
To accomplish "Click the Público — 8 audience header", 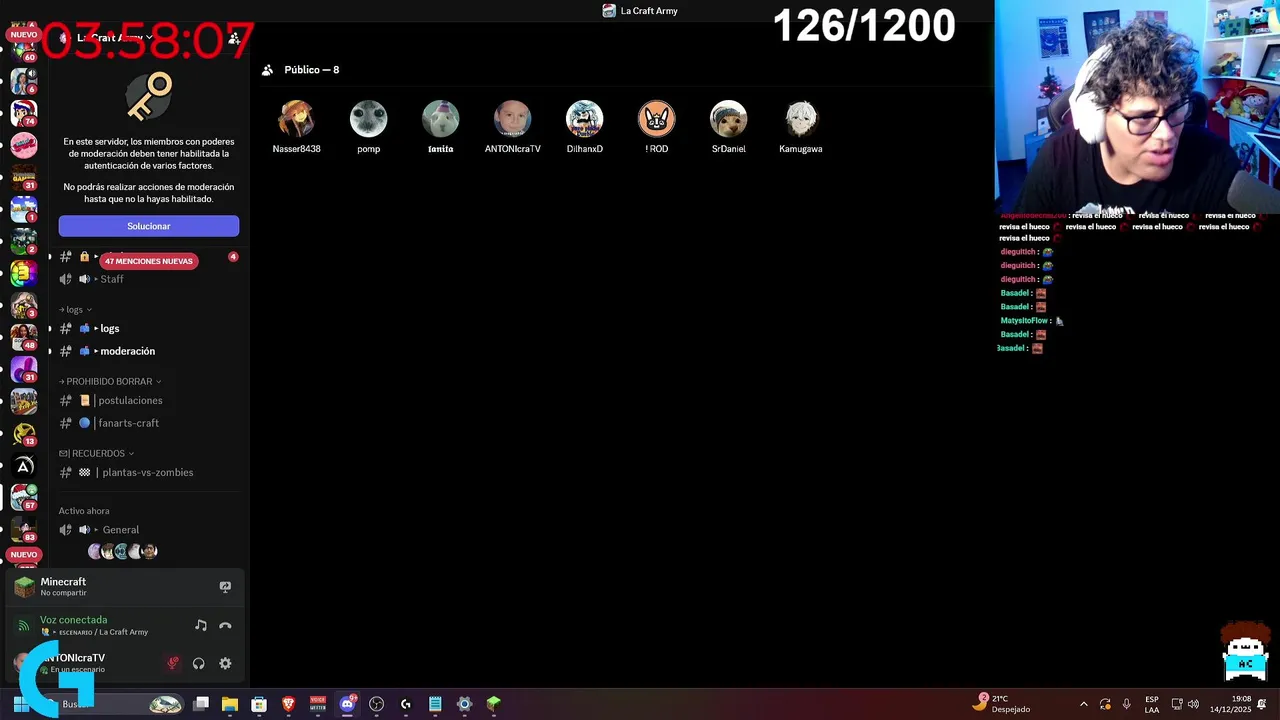I will pyautogui.click(x=311, y=70).
